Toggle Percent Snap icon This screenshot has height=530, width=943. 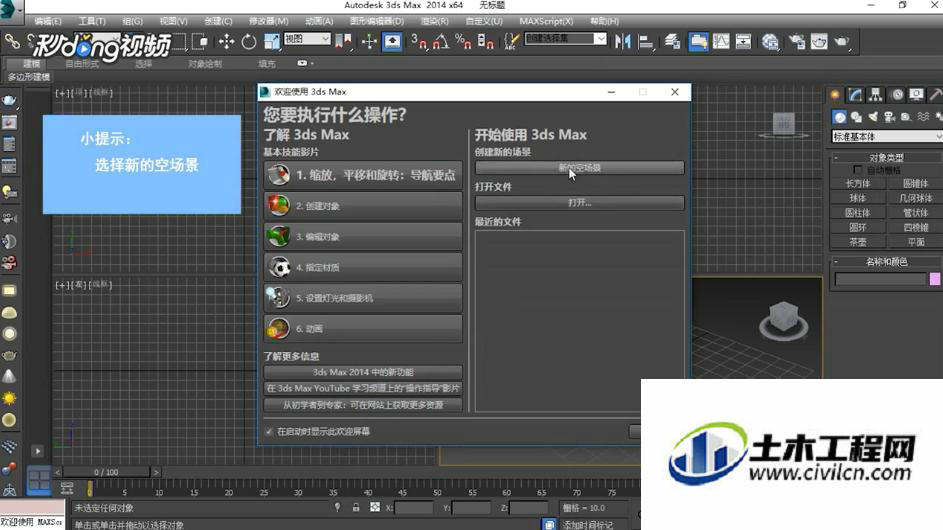coord(463,42)
